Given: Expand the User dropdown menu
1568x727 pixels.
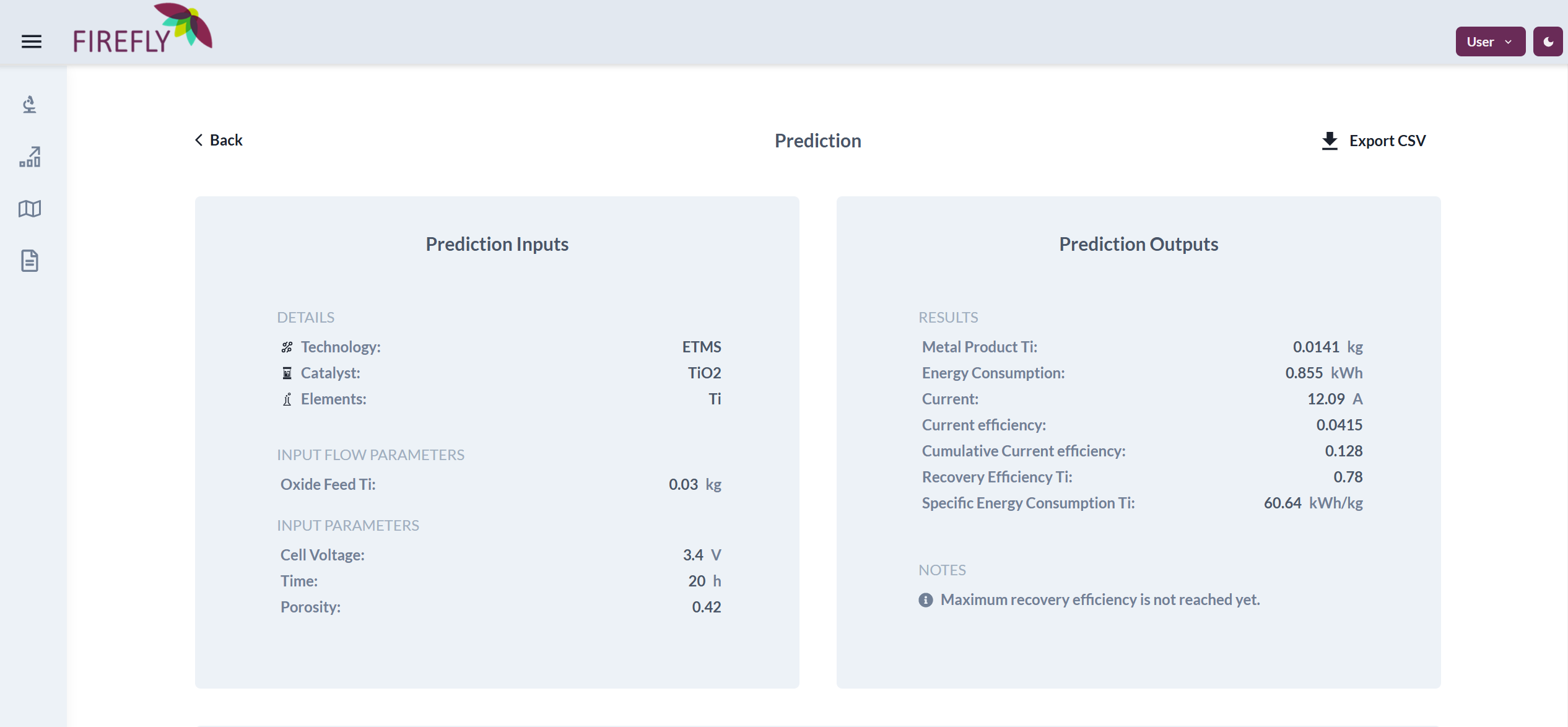Looking at the screenshot, I should coord(1490,41).
